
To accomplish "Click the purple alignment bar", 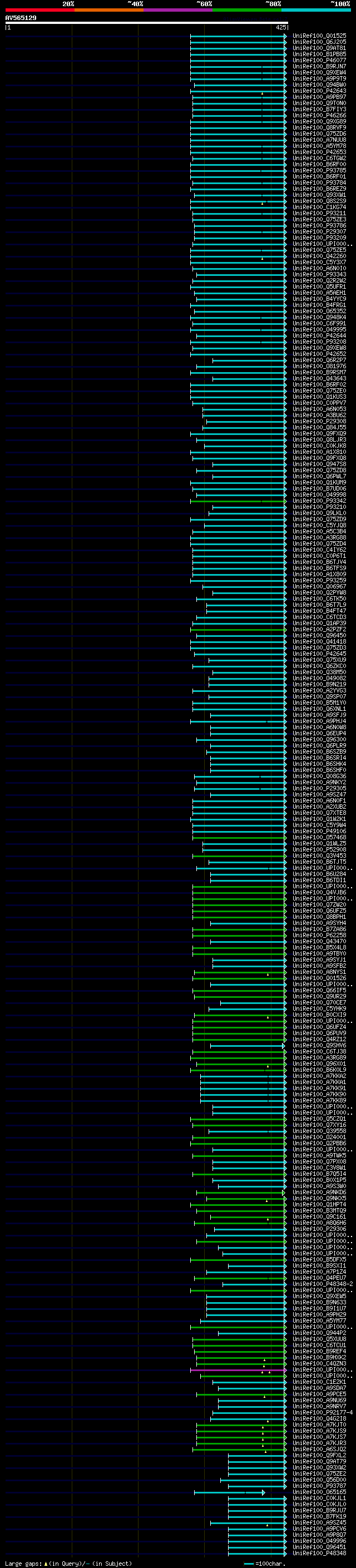I will [x=238, y=1370].
